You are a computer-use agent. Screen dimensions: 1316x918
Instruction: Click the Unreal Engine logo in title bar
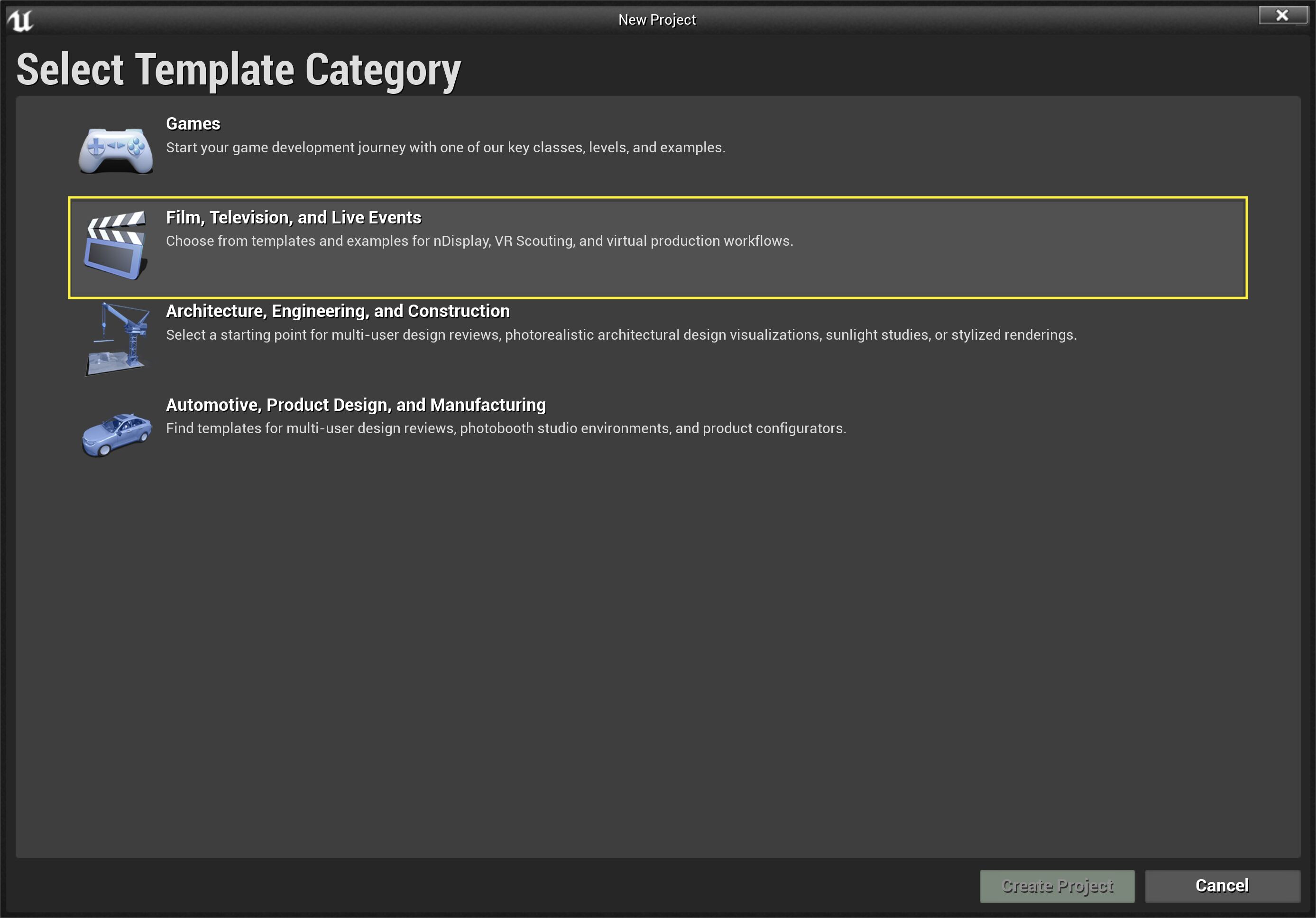[x=20, y=21]
